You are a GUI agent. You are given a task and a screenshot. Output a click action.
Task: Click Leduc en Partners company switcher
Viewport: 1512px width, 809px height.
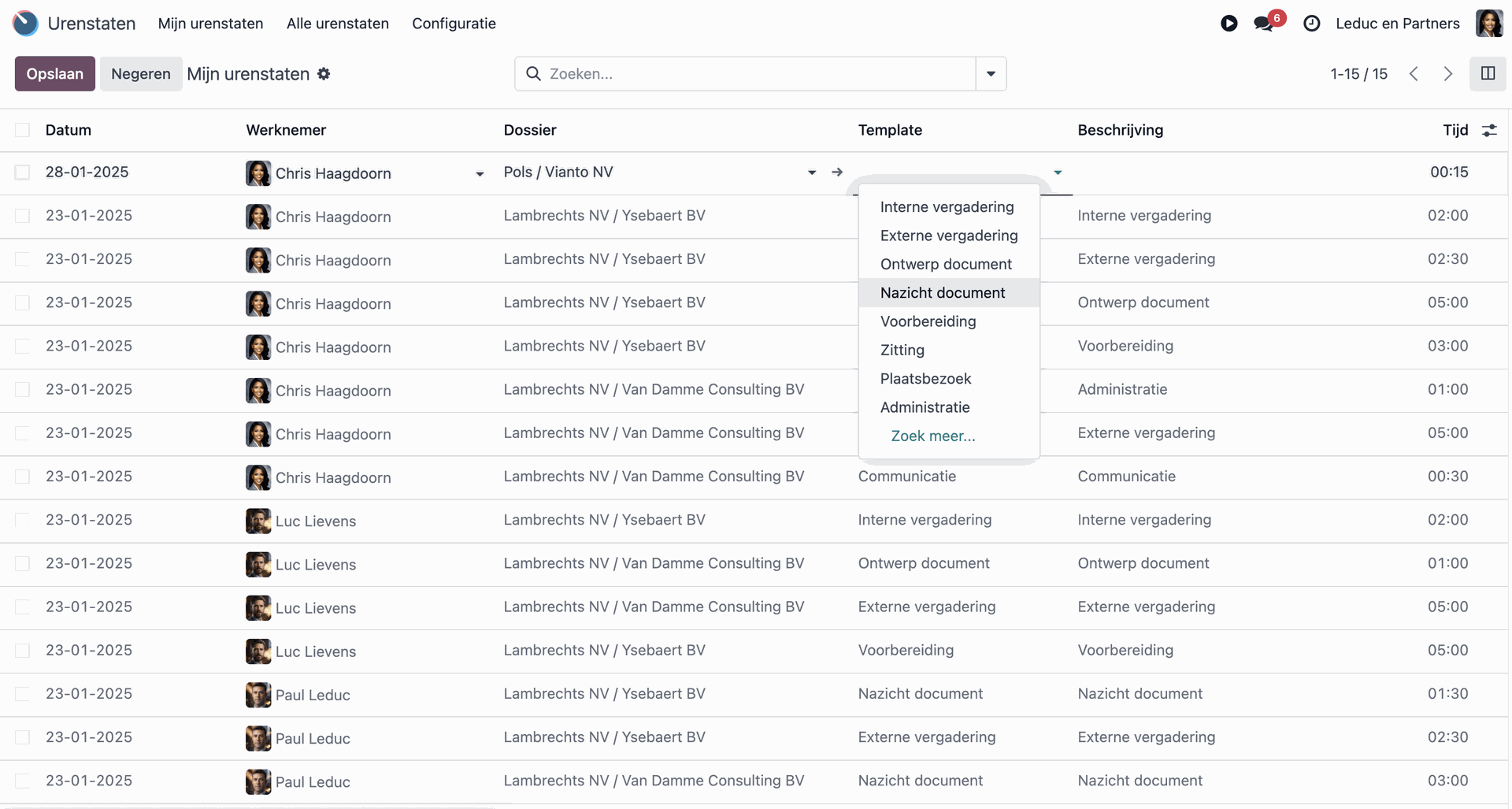pos(1398,24)
